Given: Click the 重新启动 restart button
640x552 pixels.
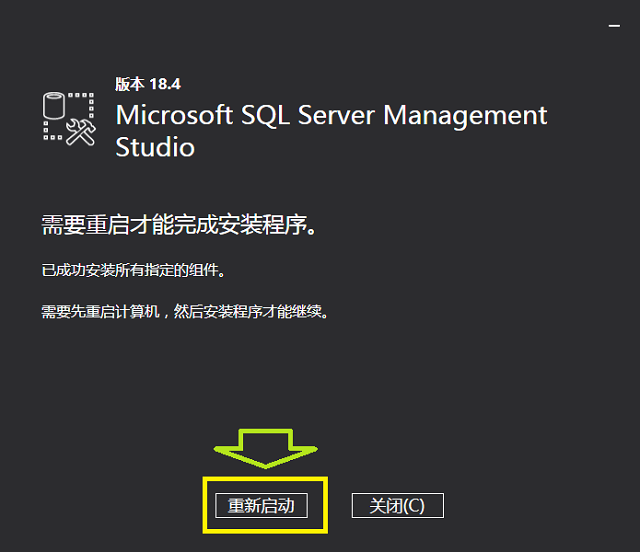Looking at the screenshot, I should (x=261, y=505).
